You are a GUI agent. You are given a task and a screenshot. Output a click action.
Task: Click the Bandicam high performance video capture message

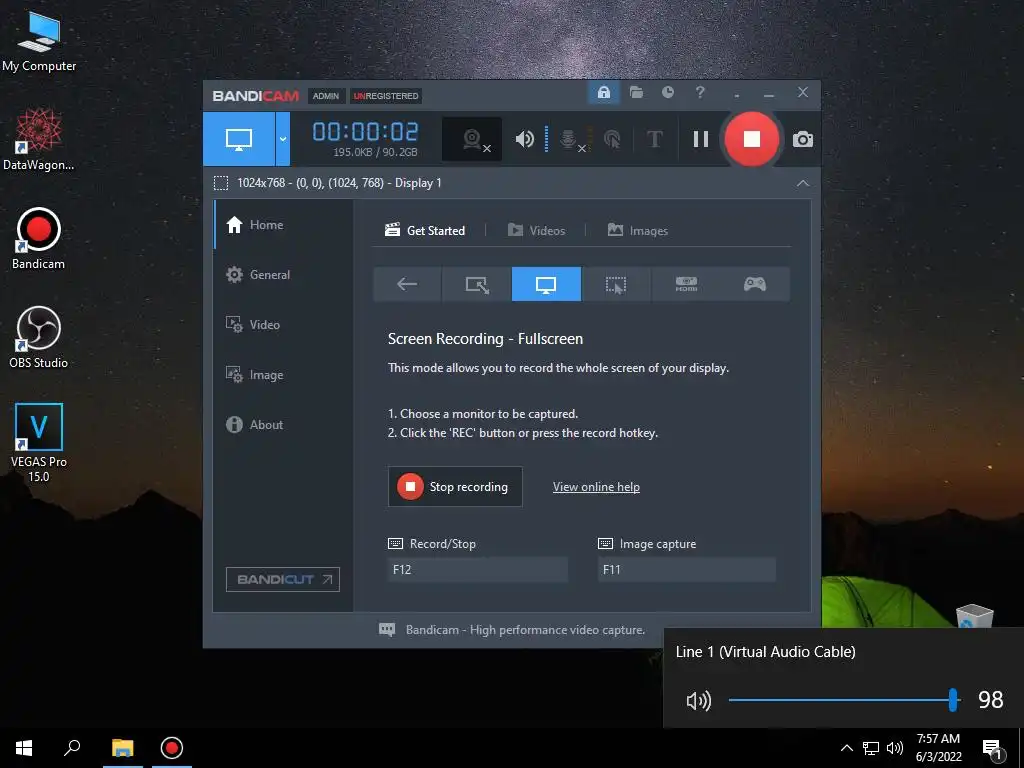525,630
